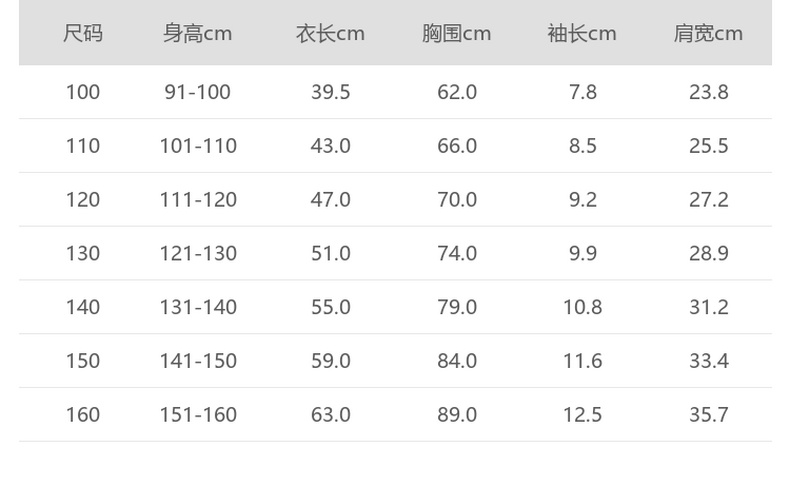This screenshot has height=485, width=790.
Task: Select the 10.8 sleeve length value
Action: (x=582, y=307)
